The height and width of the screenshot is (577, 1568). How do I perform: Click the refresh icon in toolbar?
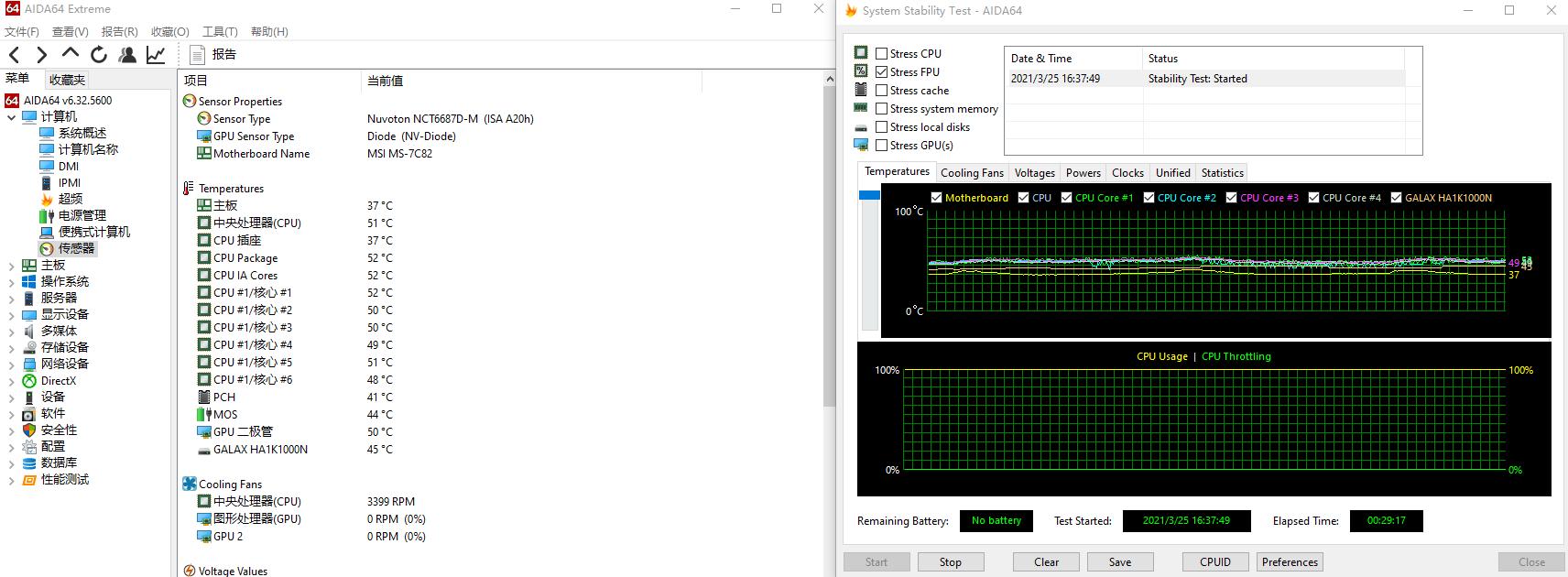coord(99,55)
